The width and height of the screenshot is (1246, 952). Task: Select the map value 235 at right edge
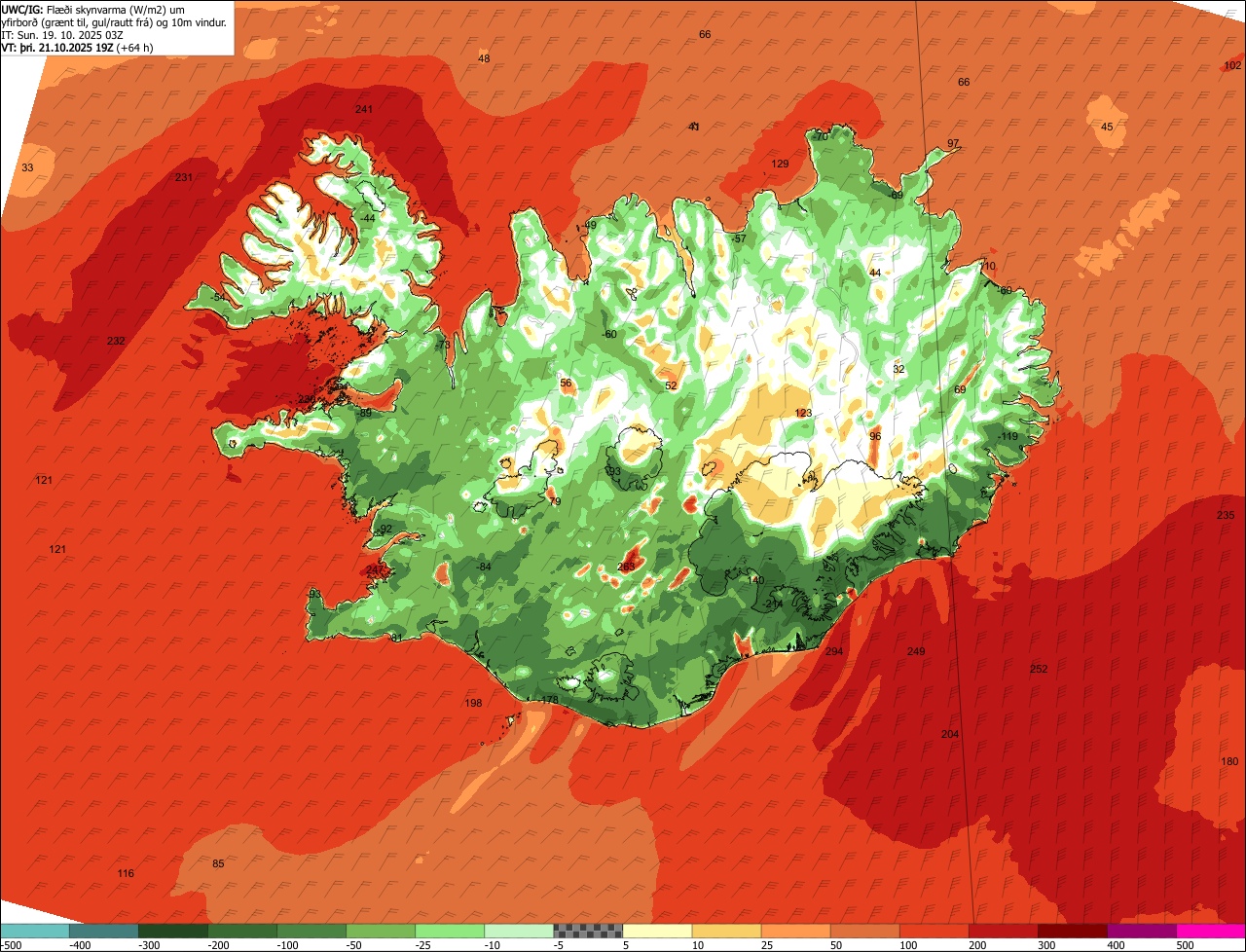pos(1226,515)
